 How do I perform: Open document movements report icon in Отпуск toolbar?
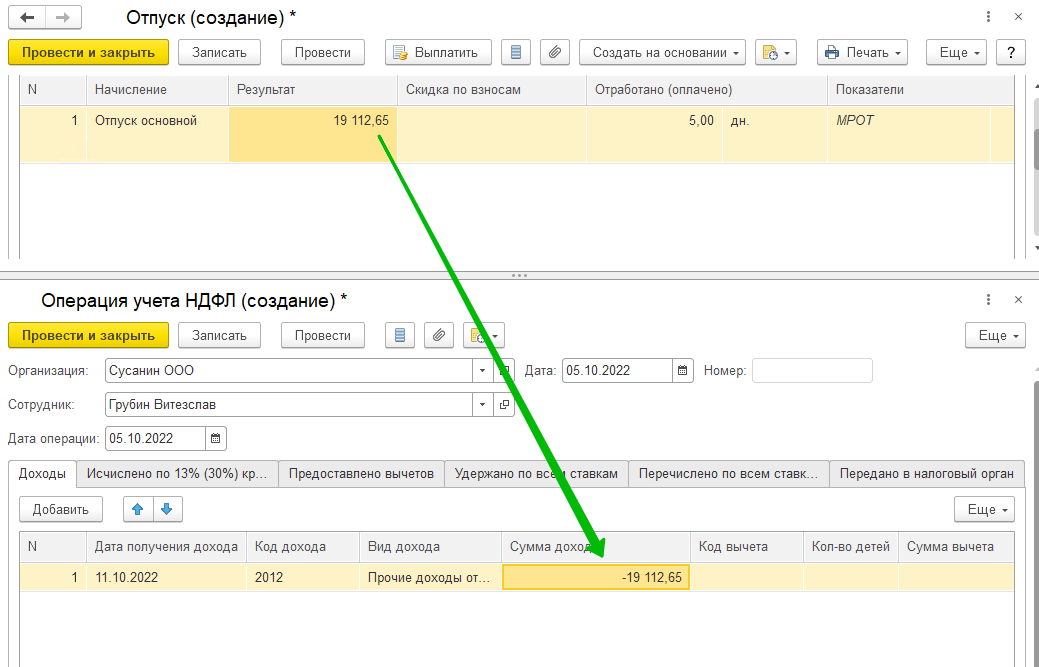pos(515,52)
